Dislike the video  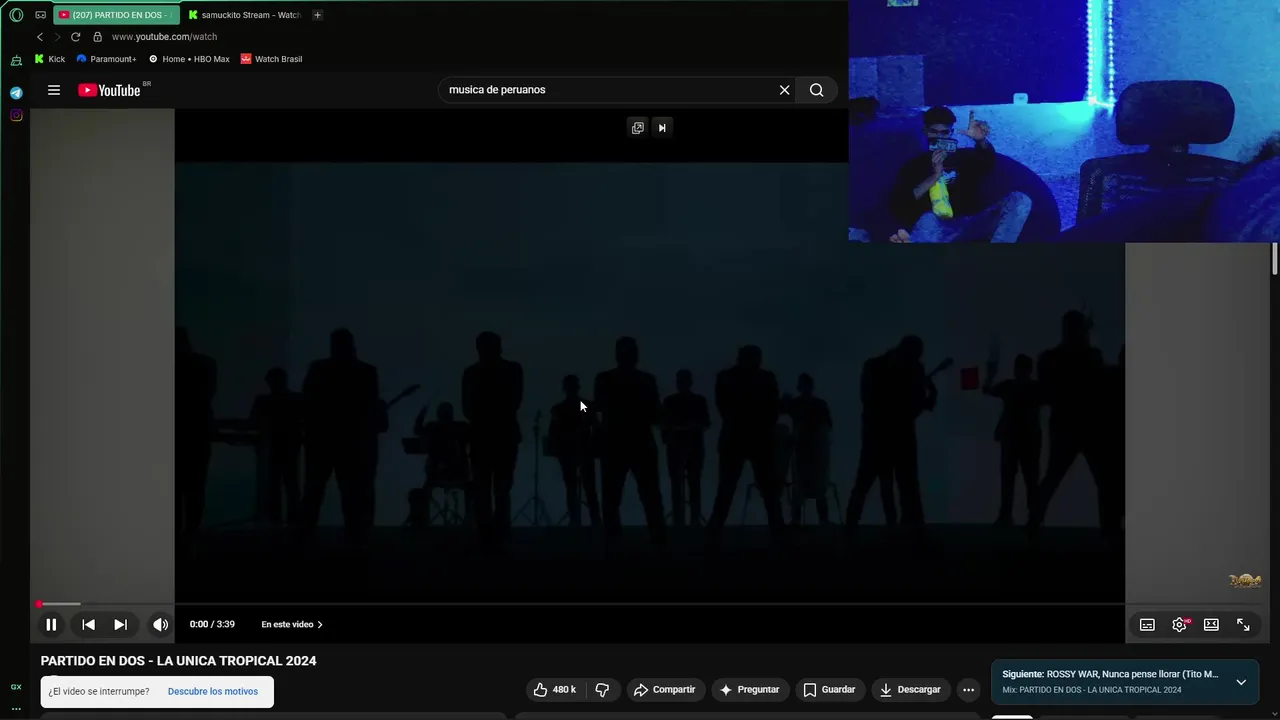[602, 689]
